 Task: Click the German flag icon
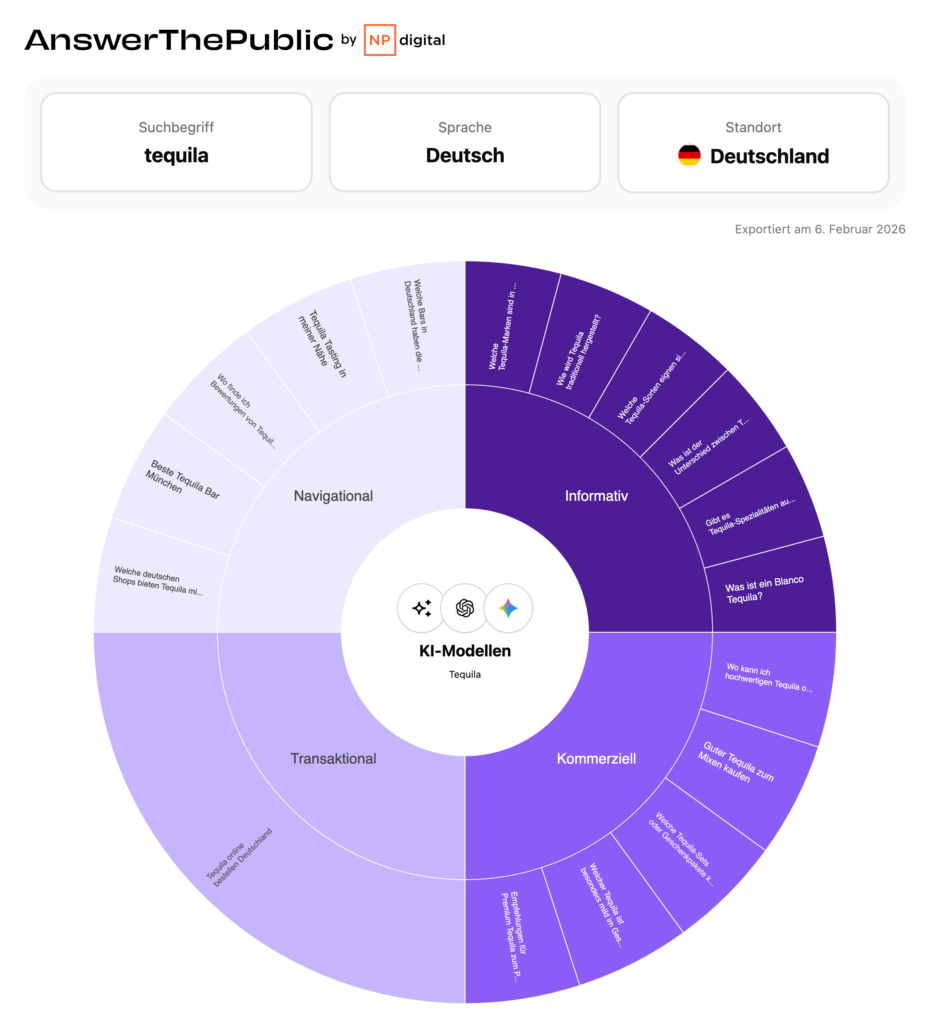[689, 156]
